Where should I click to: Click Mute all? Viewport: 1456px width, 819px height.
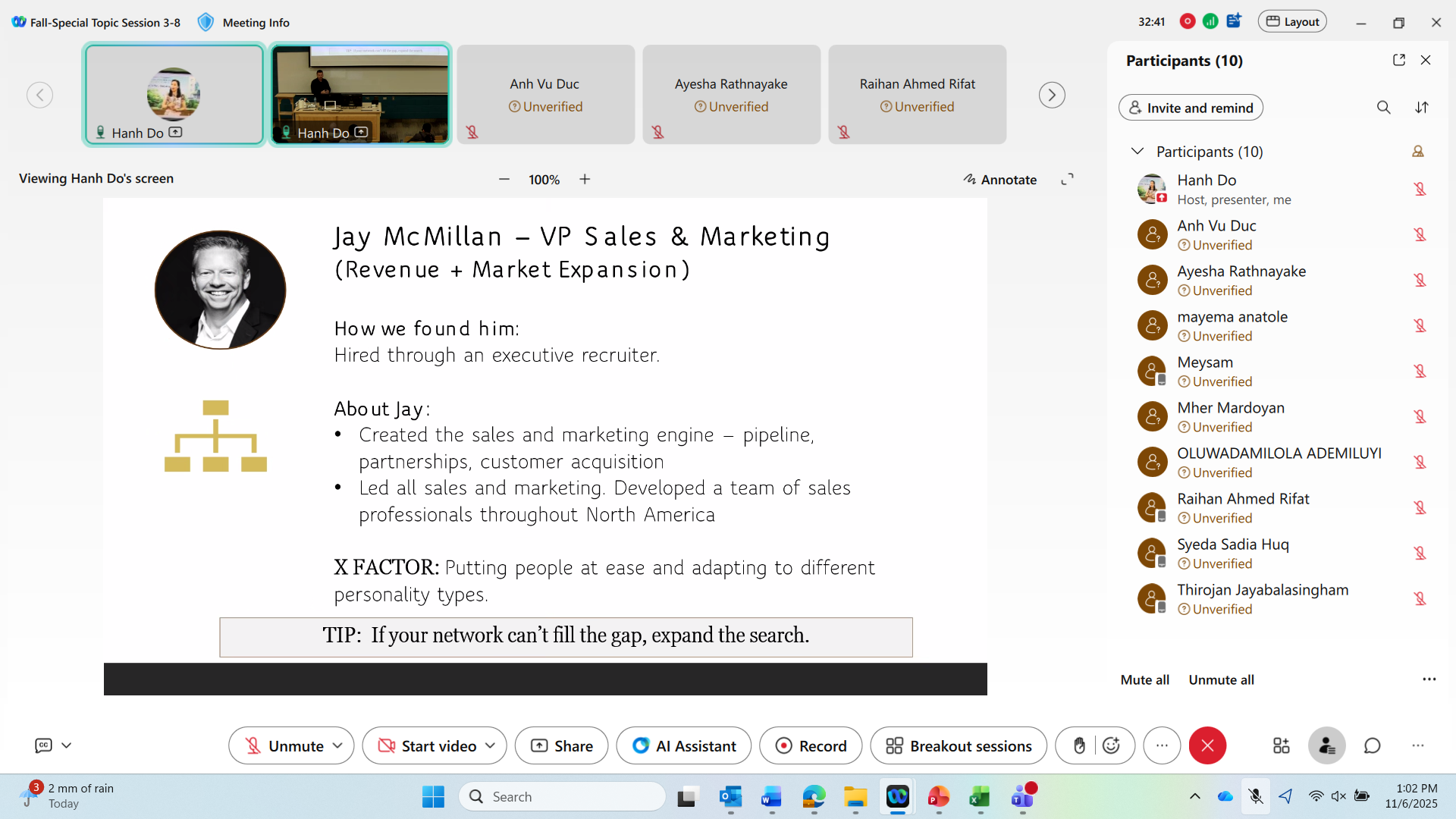coord(1144,680)
